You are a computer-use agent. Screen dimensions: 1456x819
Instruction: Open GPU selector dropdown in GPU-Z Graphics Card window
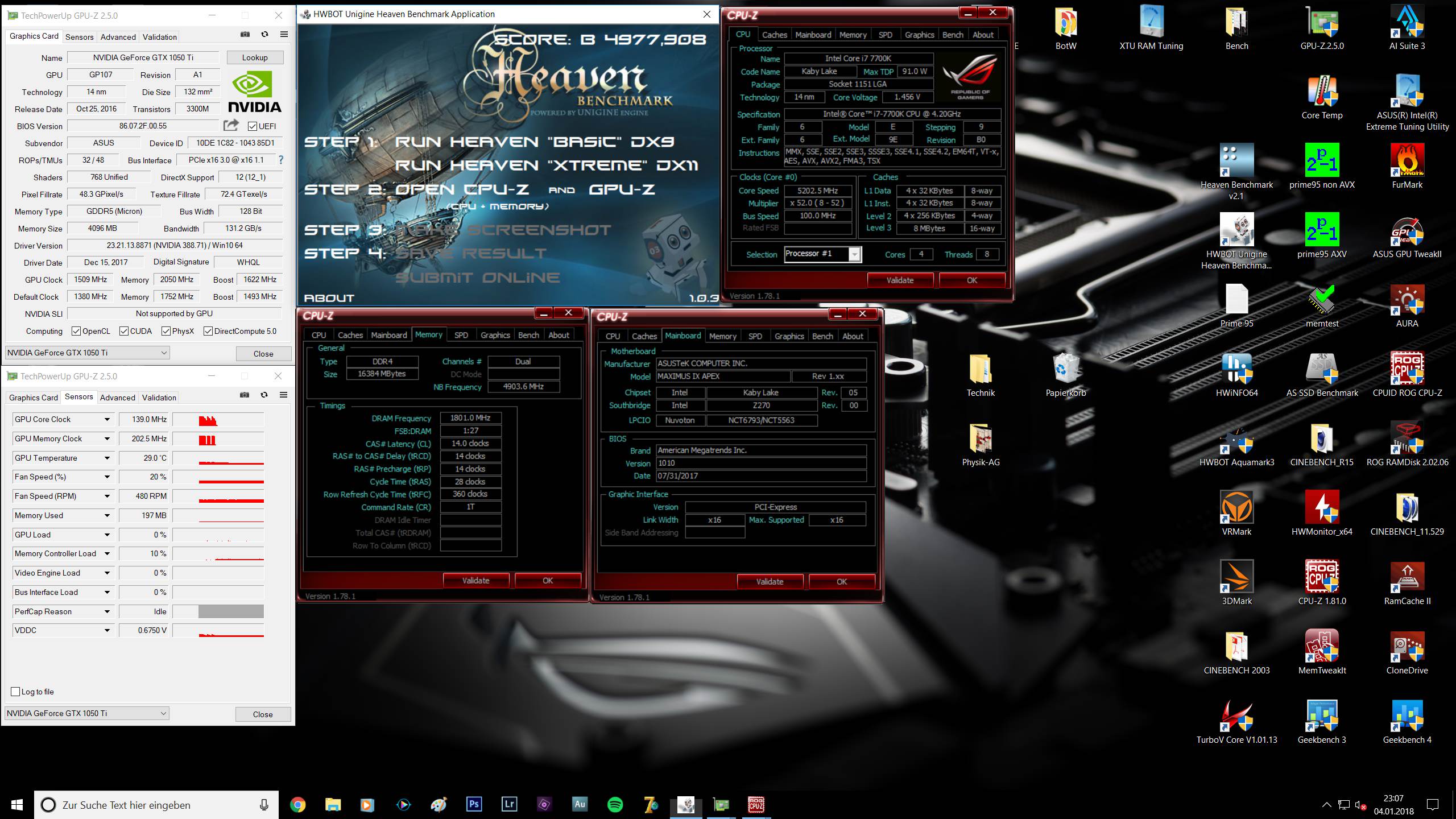pos(87,353)
